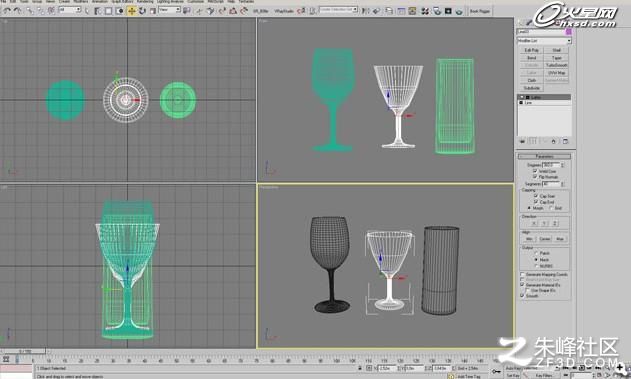
Task: Select the Select and Link tool
Action: coord(30,11)
